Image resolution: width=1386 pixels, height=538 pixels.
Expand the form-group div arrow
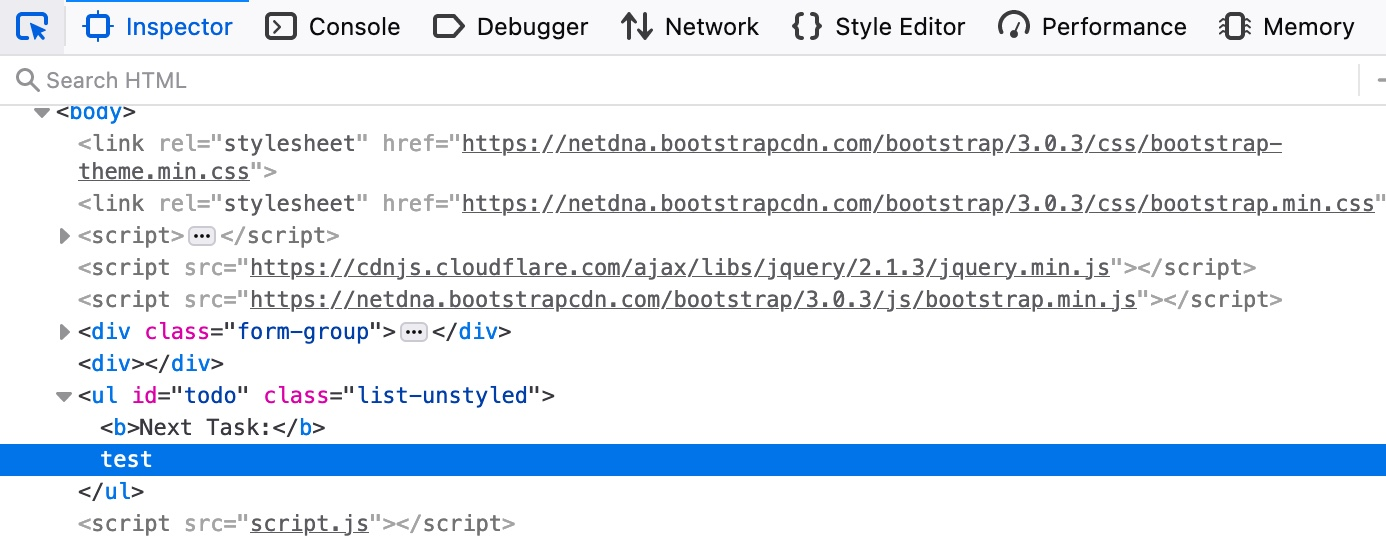65,332
